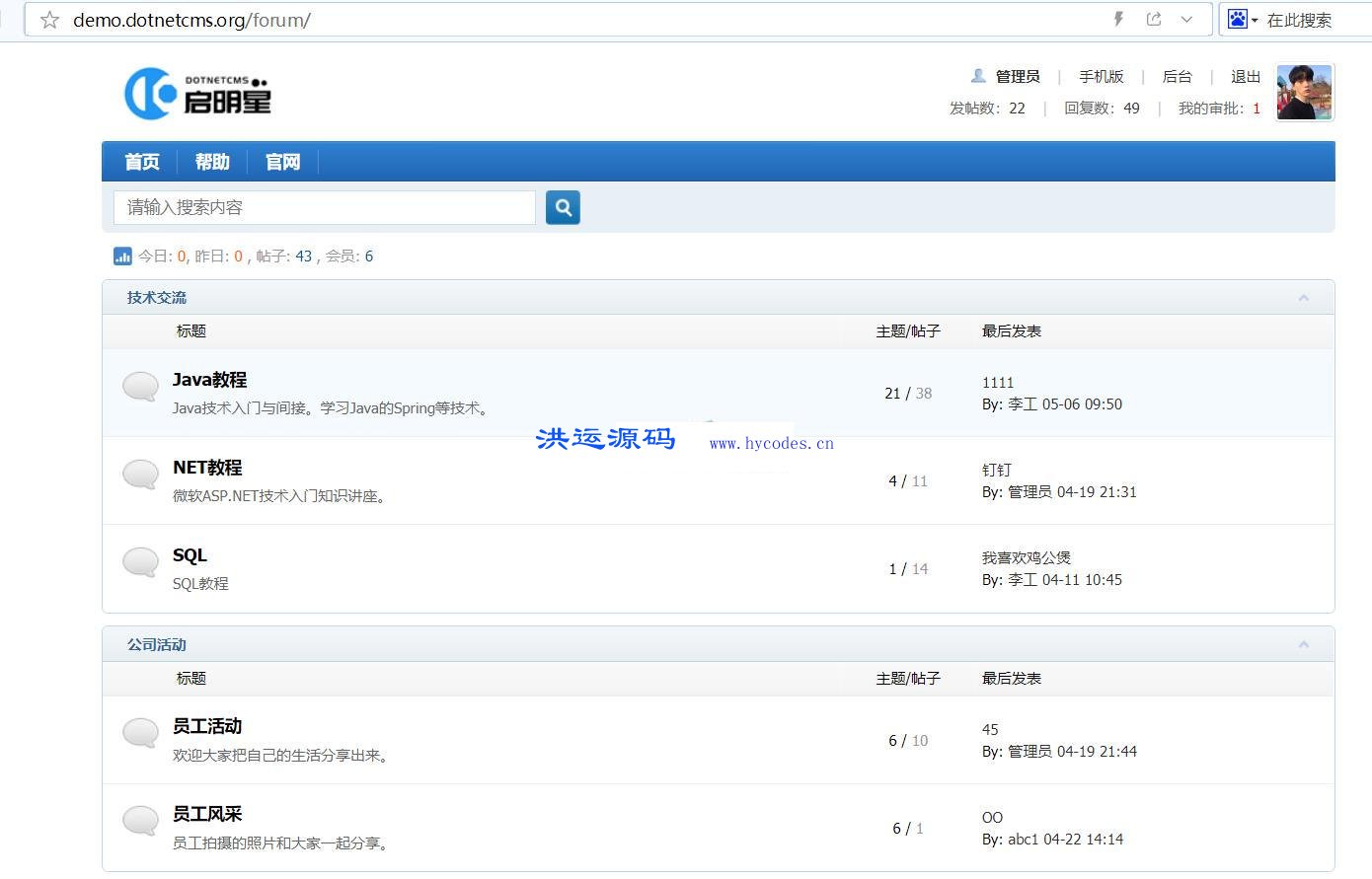Click the 启明星 DOTNETCMS logo
The height and width of the screenshot is (879, 1372).
pos(197,94)
